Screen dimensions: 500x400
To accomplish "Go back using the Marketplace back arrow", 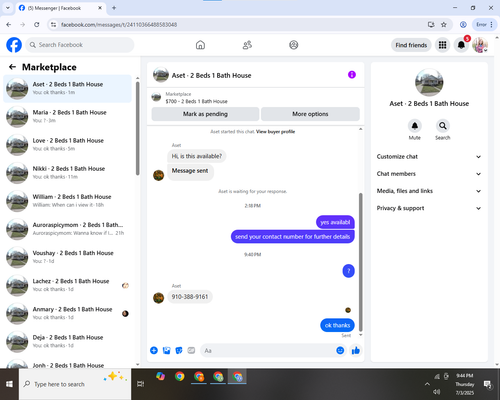I will (x=13, y=67).
